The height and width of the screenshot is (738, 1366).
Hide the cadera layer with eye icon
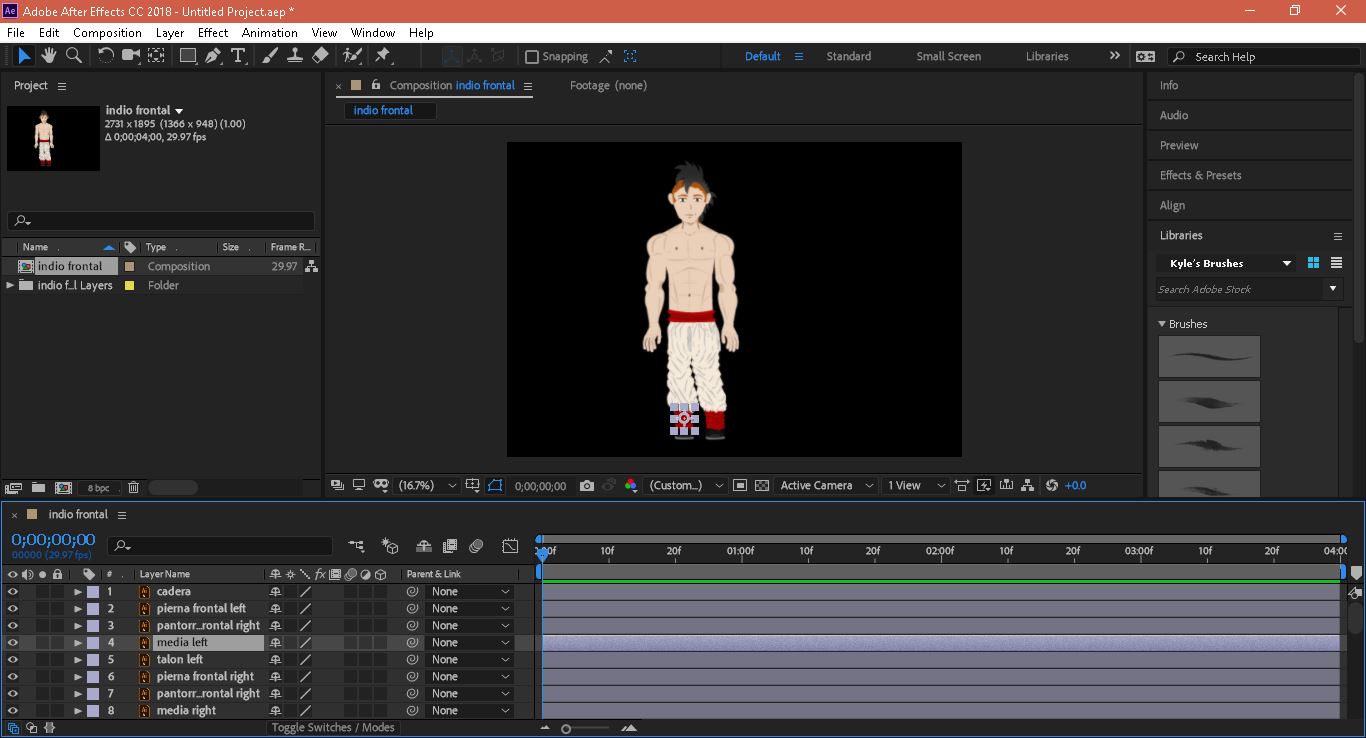pos(13,592)
